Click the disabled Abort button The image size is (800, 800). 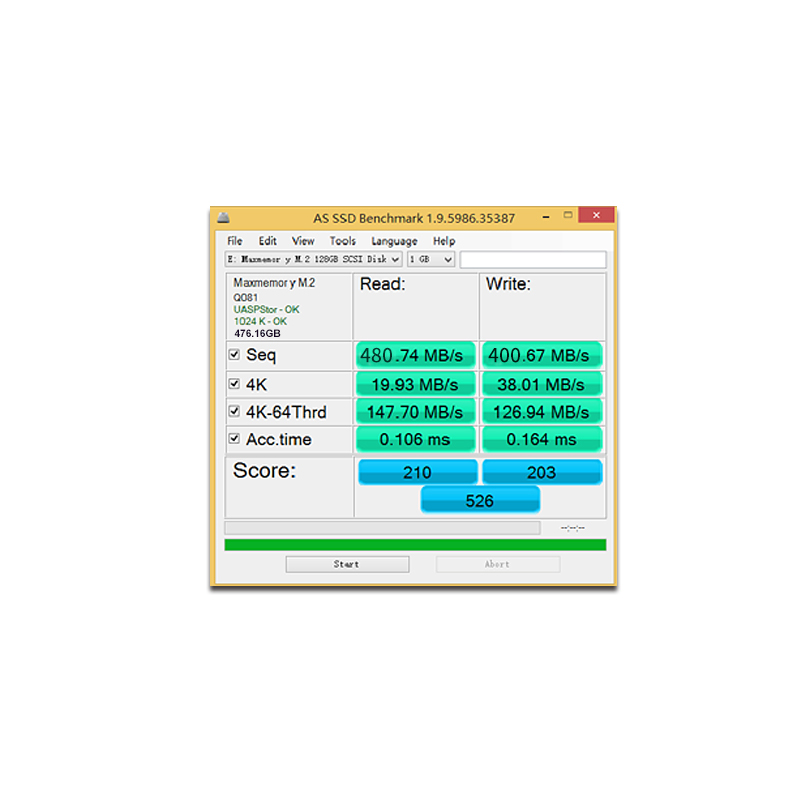(497, 563)
